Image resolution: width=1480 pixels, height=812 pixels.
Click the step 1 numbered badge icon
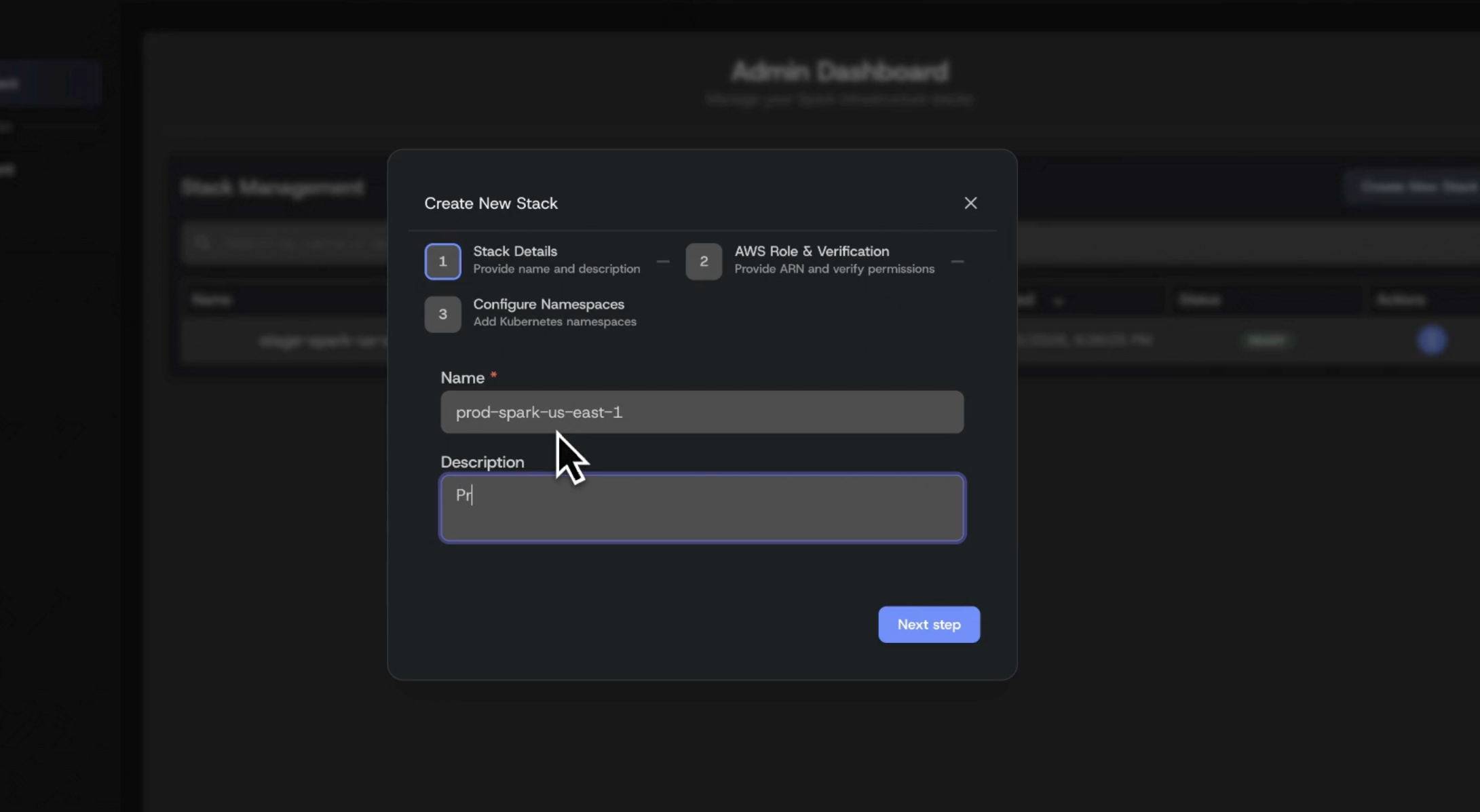pyautogui.click(x=442, y=261)
